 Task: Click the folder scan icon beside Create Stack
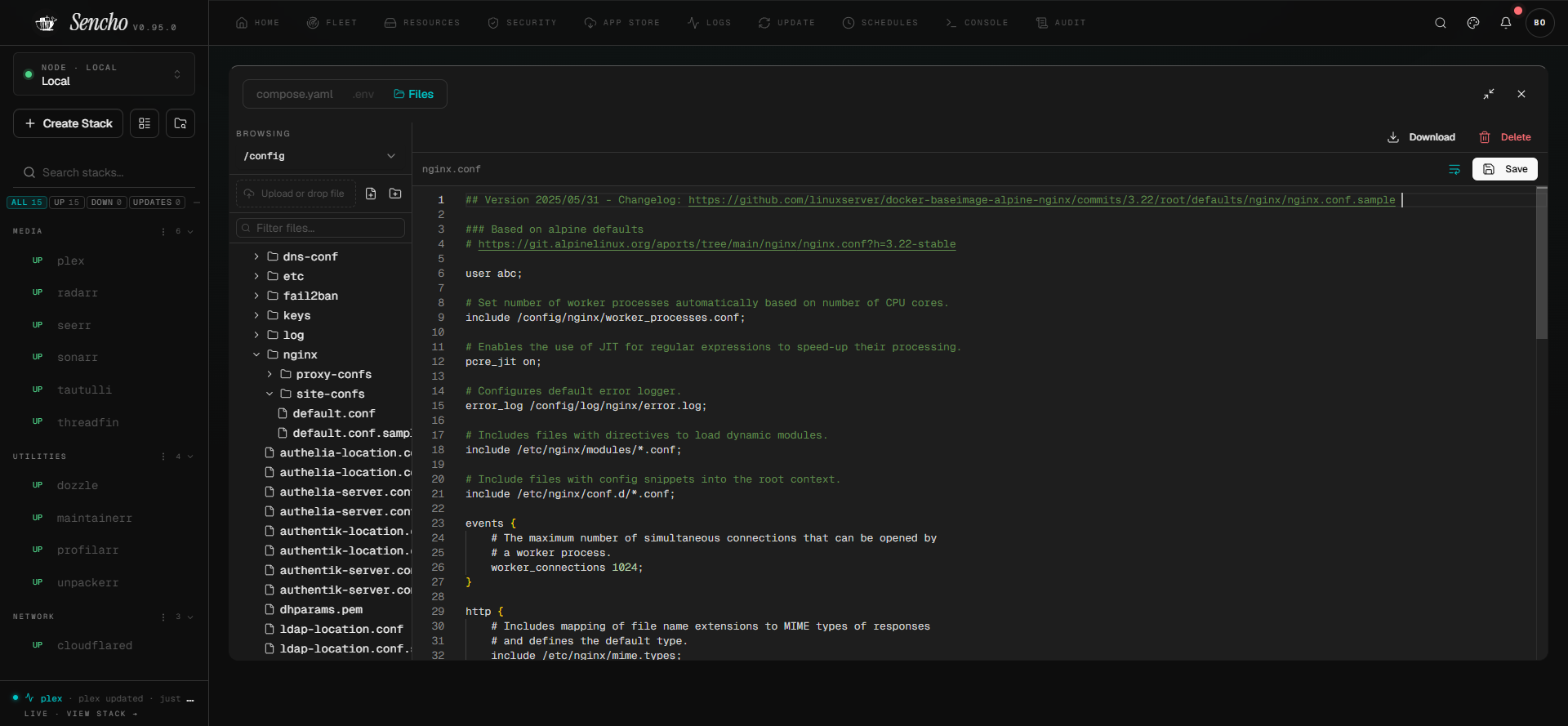point(180,123)
